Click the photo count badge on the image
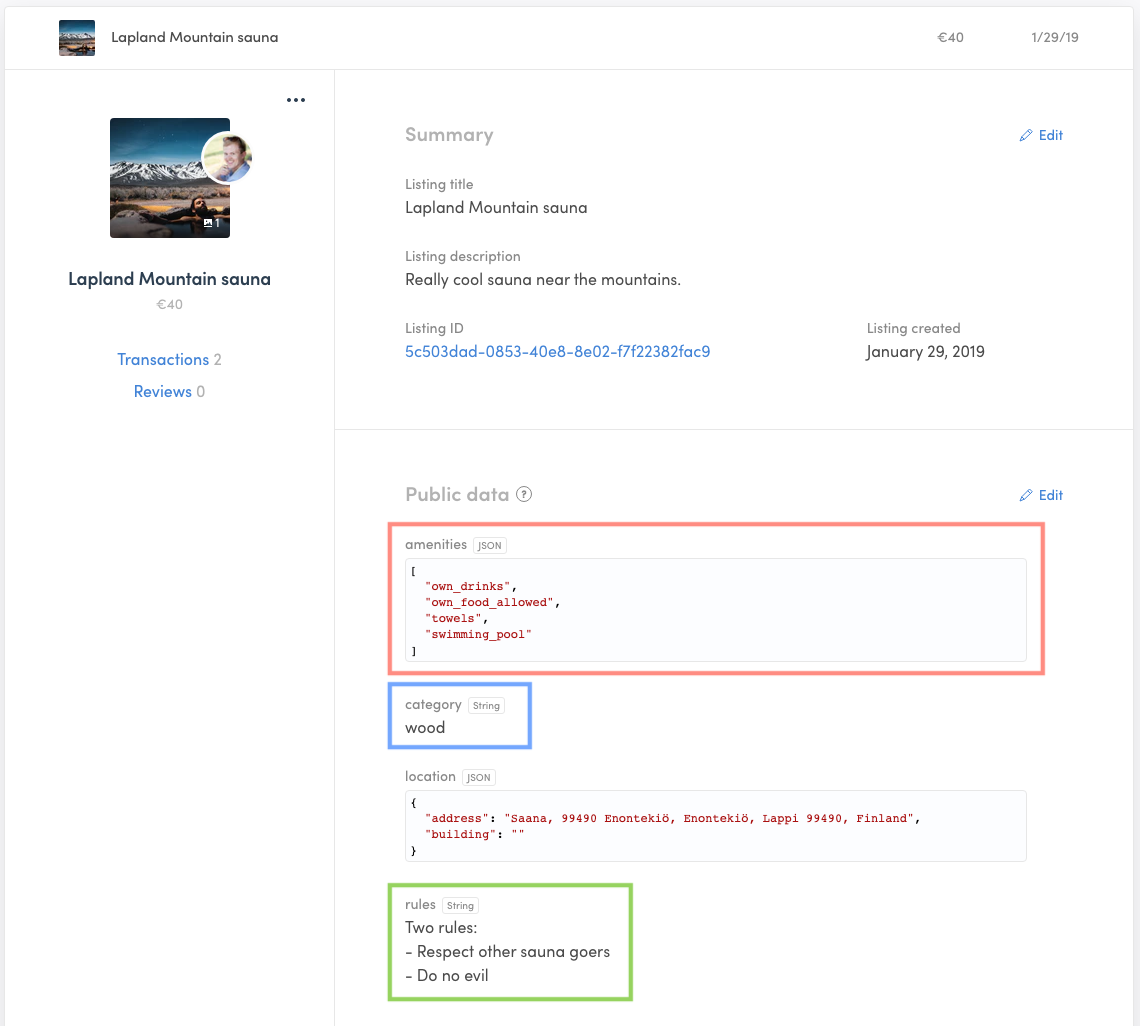Screen dimensions: 1140x1026 coord(212,223)
